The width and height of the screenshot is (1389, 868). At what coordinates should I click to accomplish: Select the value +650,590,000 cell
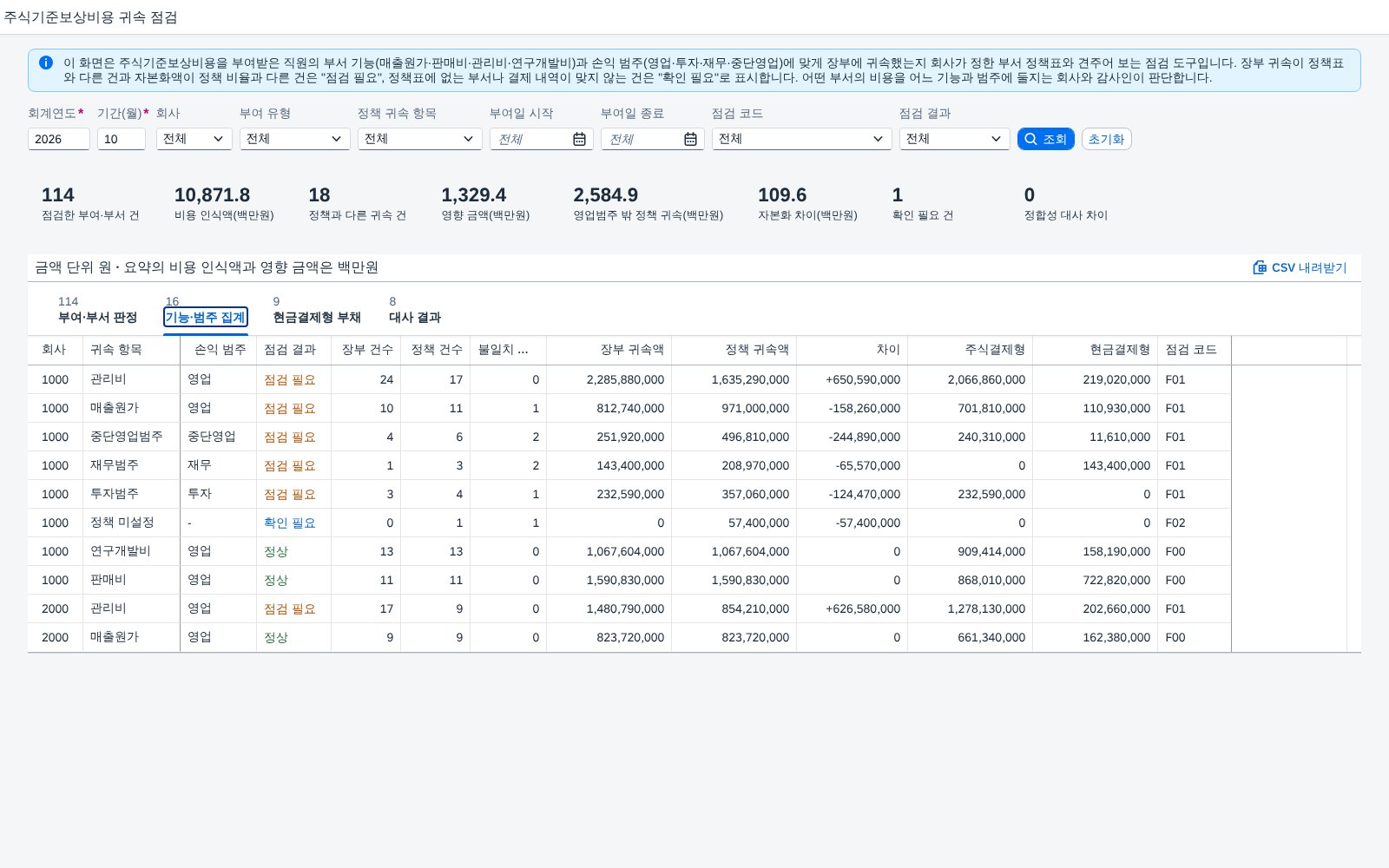click(x=852, y=379)
